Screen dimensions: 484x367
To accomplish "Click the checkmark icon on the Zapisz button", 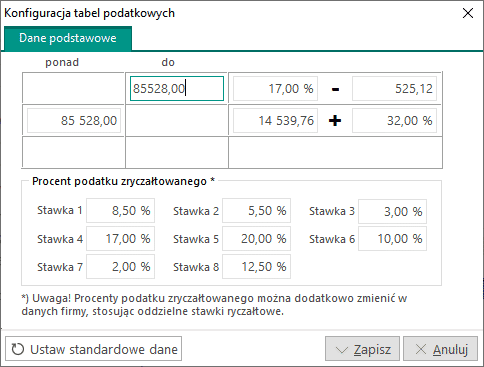I will coord(342,350).
